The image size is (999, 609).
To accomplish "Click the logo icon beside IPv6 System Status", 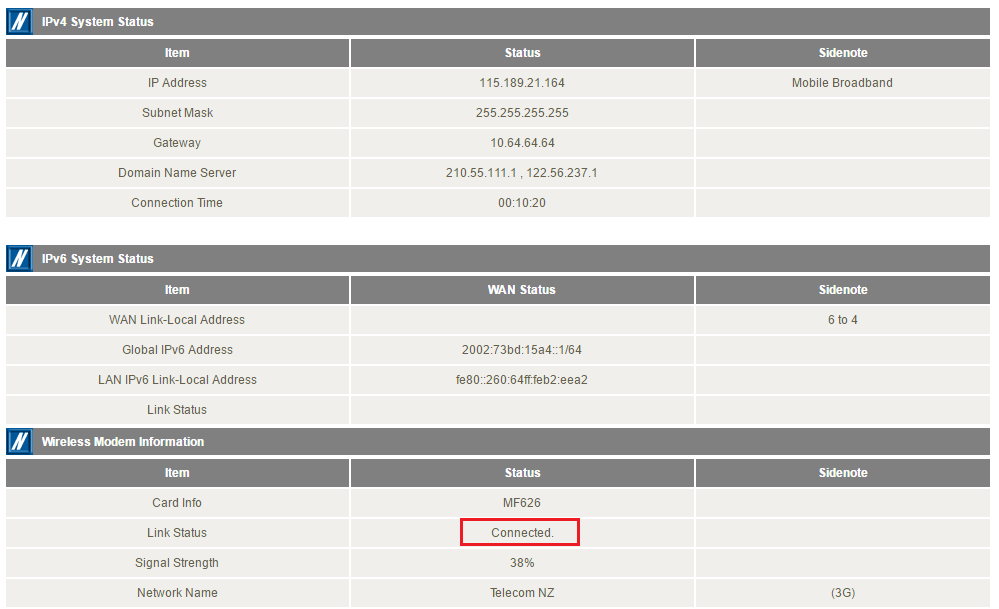I will [19, 259].
